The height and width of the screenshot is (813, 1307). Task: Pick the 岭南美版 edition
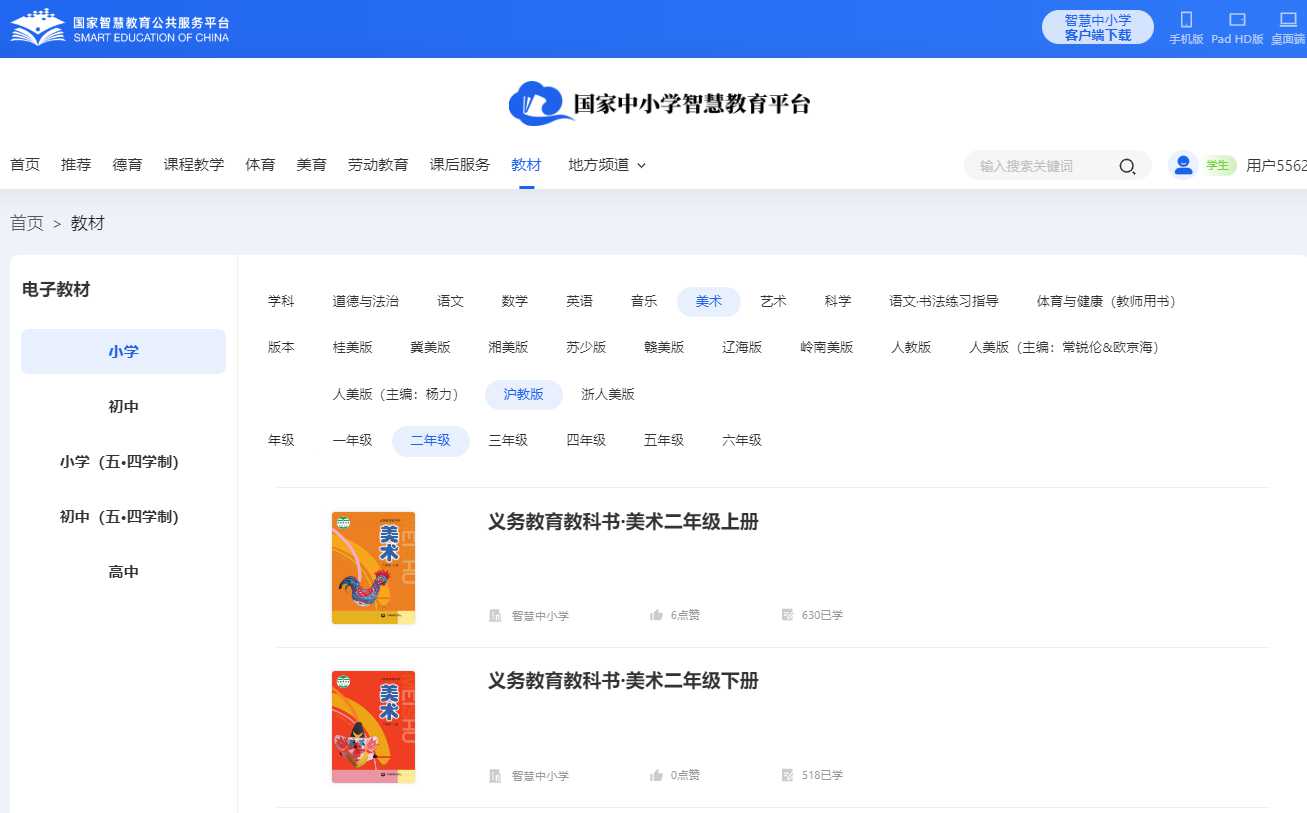click(x=827, y=348)
